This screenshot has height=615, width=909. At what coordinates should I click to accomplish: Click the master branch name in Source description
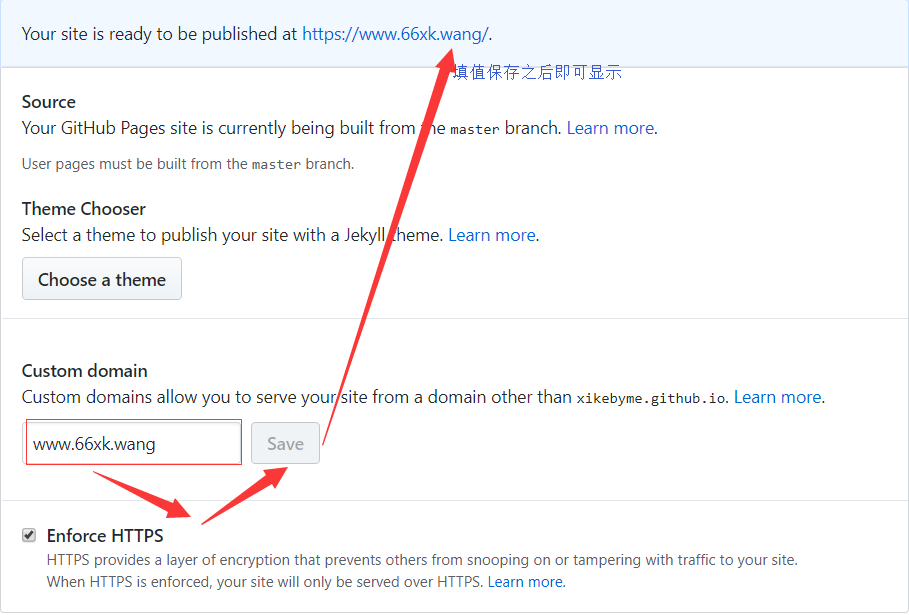click(x=474, y=129)
